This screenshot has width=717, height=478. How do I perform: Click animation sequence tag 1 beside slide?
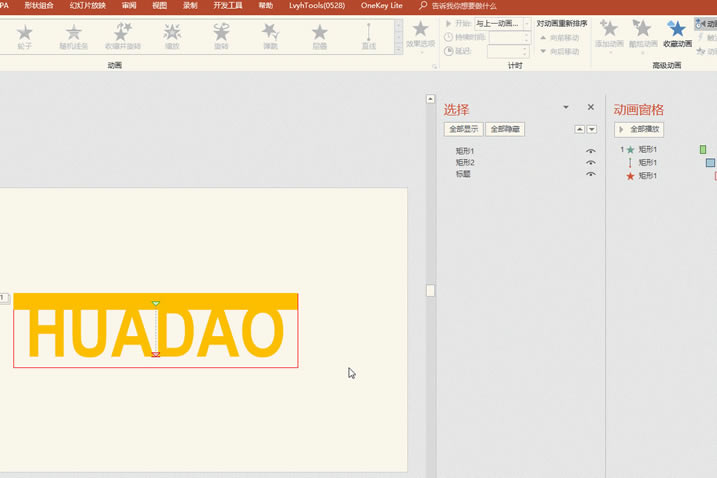tap(4, 298)
